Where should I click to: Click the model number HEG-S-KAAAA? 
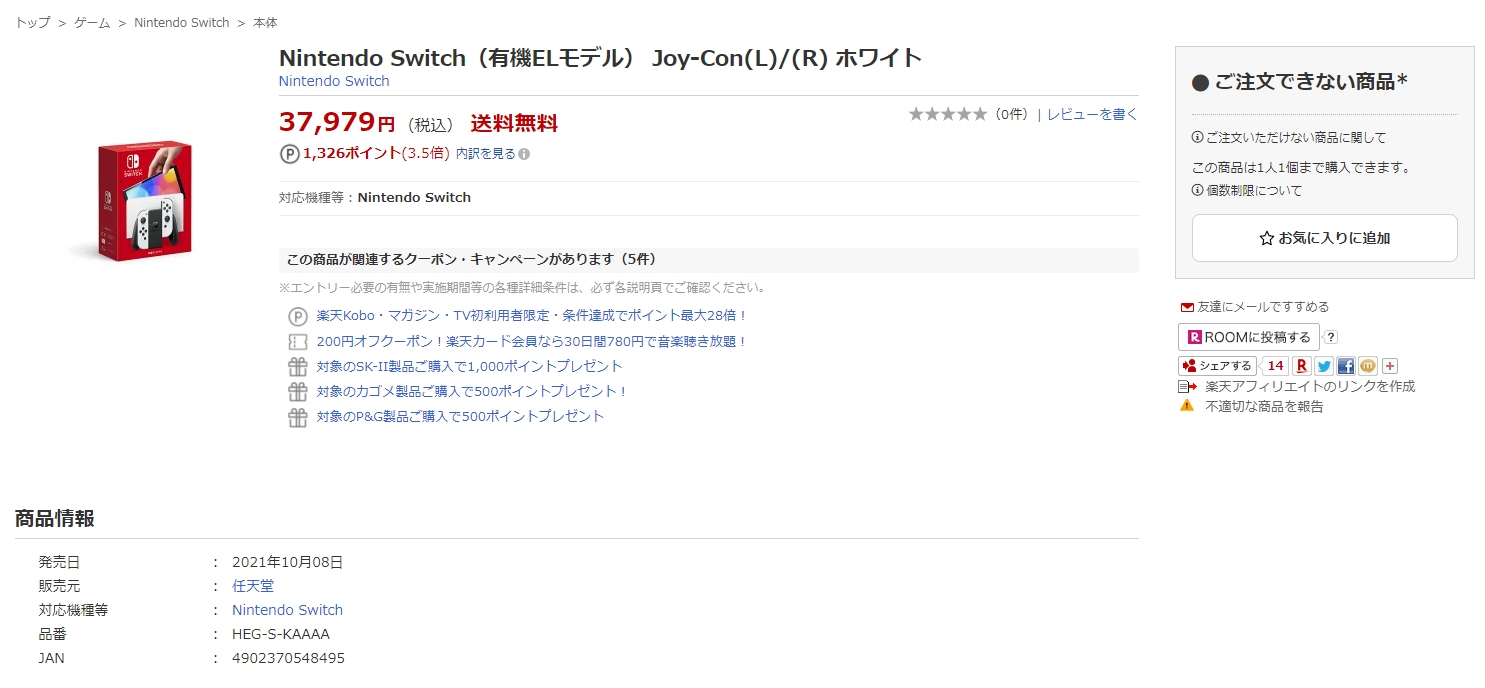[281, 634]
